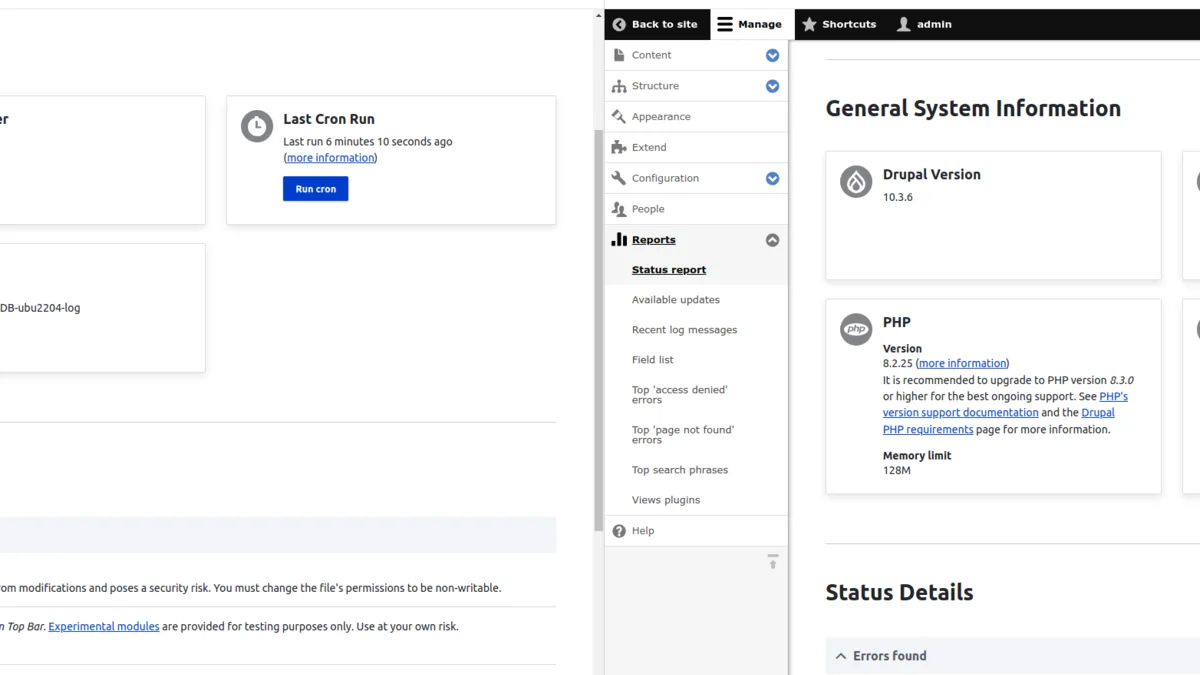The width and height of the screenshot is (1200, 675).
Task: Open Back to site
Action: (x=657, y=23)
